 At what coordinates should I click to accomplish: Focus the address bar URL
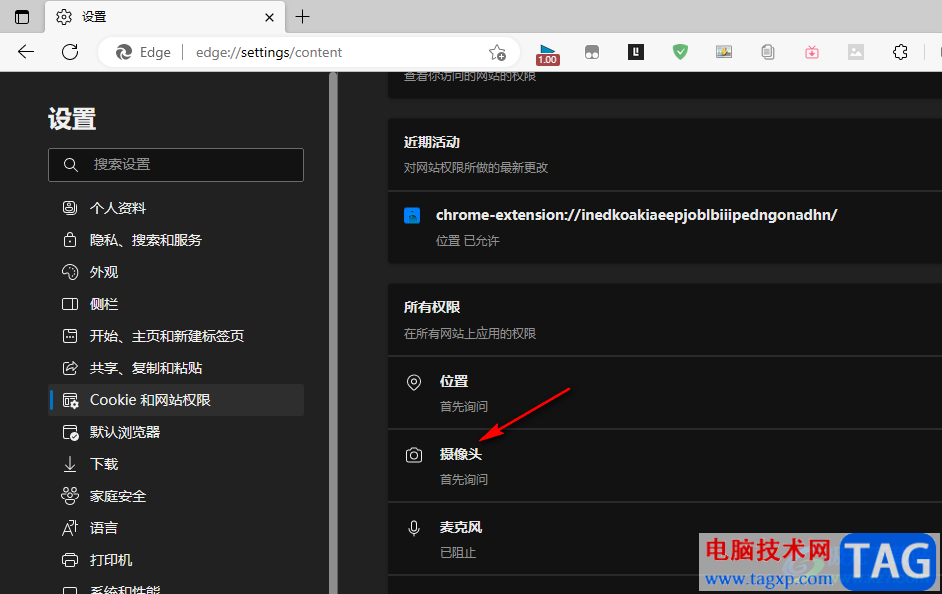click(x=269, y=52)
